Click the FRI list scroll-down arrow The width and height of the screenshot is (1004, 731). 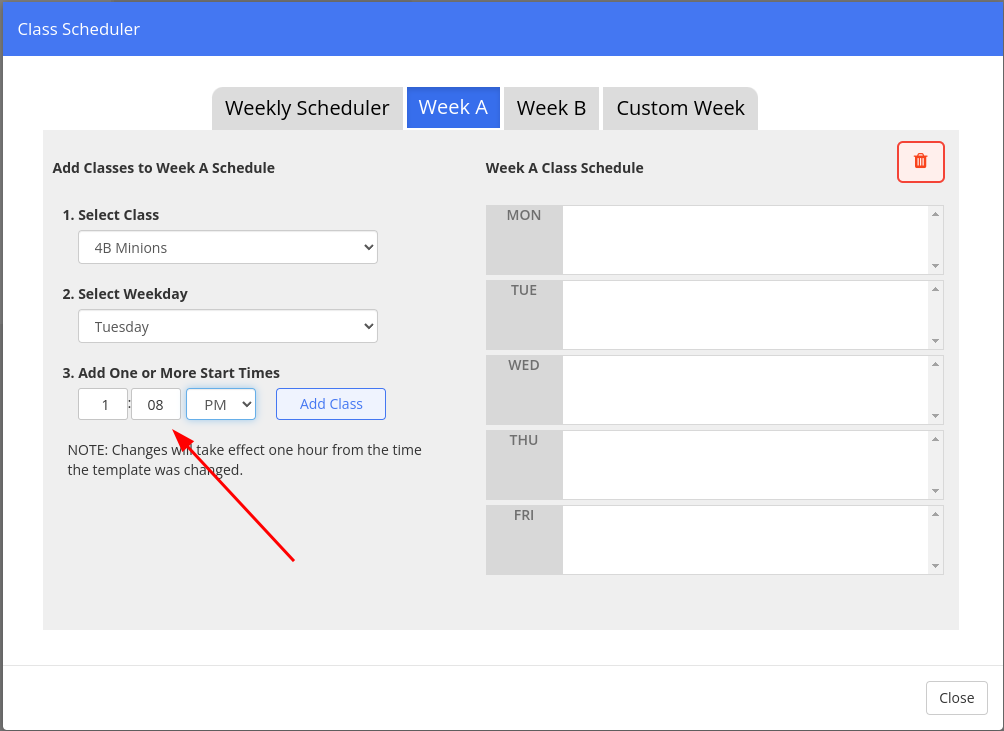pyautogui.click(x=935, y=565)
